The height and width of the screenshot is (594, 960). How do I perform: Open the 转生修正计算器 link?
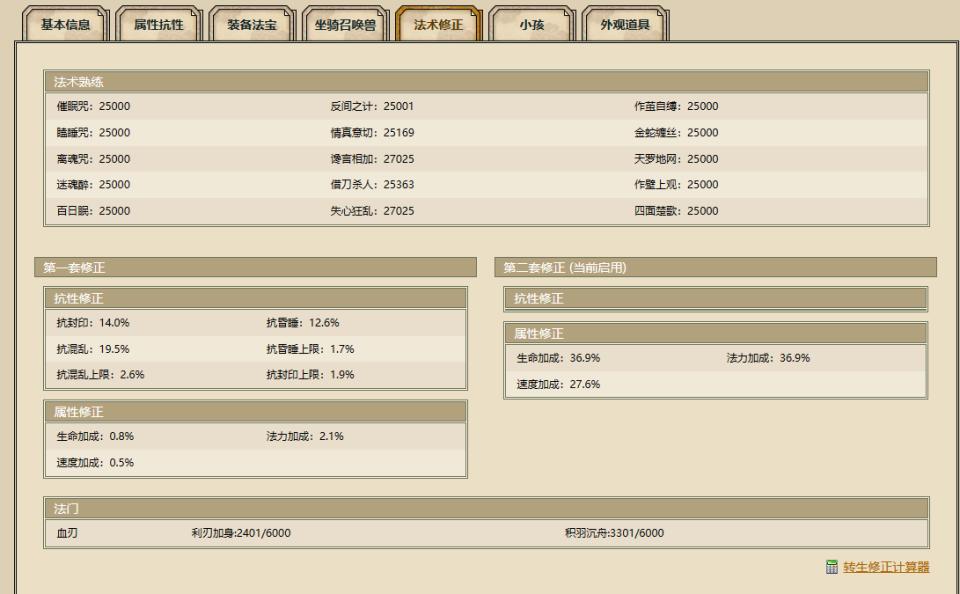tap(884, 566)
